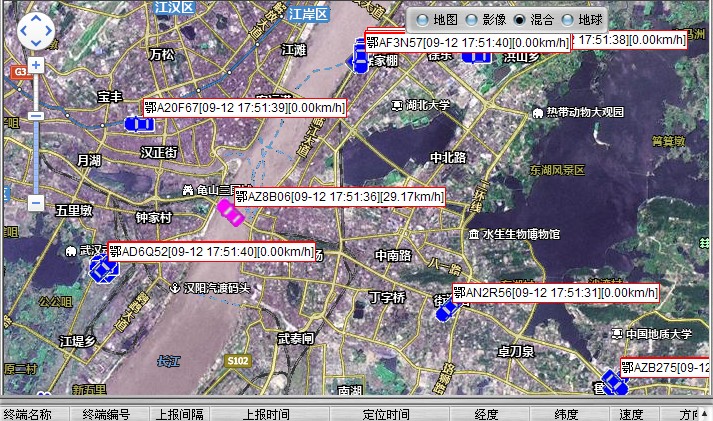Click the round map pan navigation control
Viewport: 713px width, 421px height.
[x=36, y=31]
